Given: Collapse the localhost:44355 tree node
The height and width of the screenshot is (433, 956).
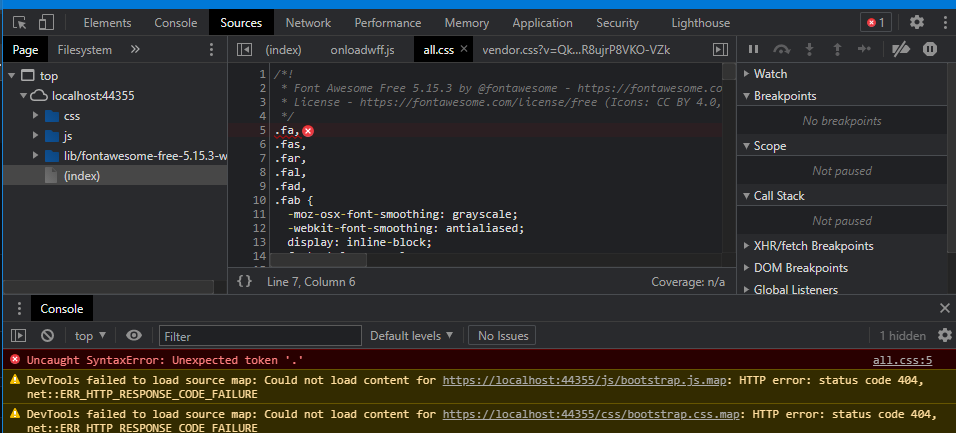Looking at the screenshot, I should coord(23,96).
